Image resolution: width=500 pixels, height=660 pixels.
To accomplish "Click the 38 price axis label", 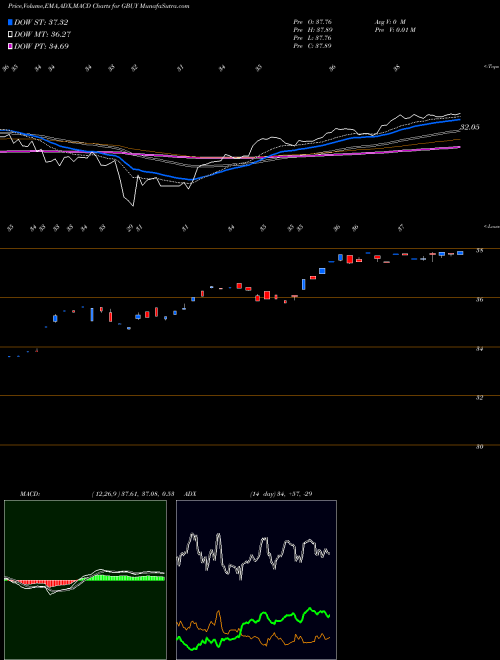I will [479, 251].
